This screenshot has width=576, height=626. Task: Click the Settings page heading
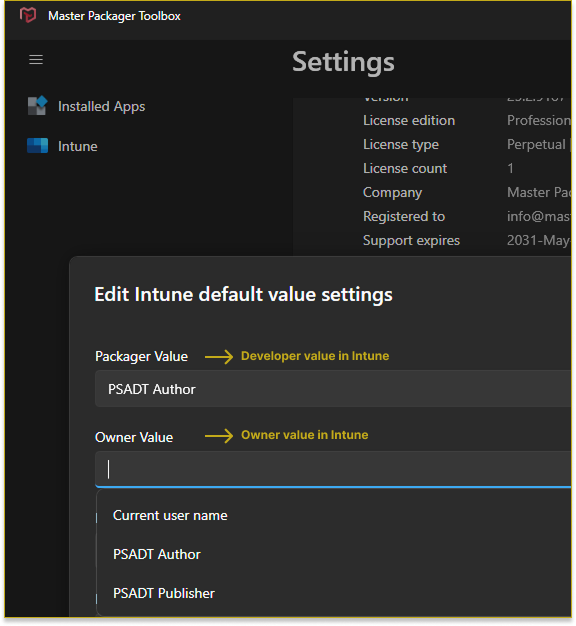click(343, 62)
